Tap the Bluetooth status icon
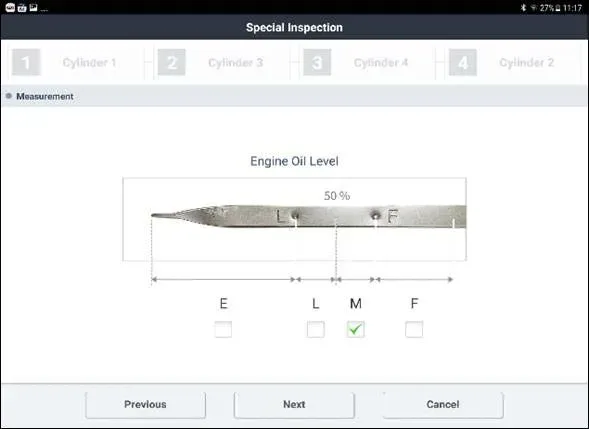 tap(523, 8)
